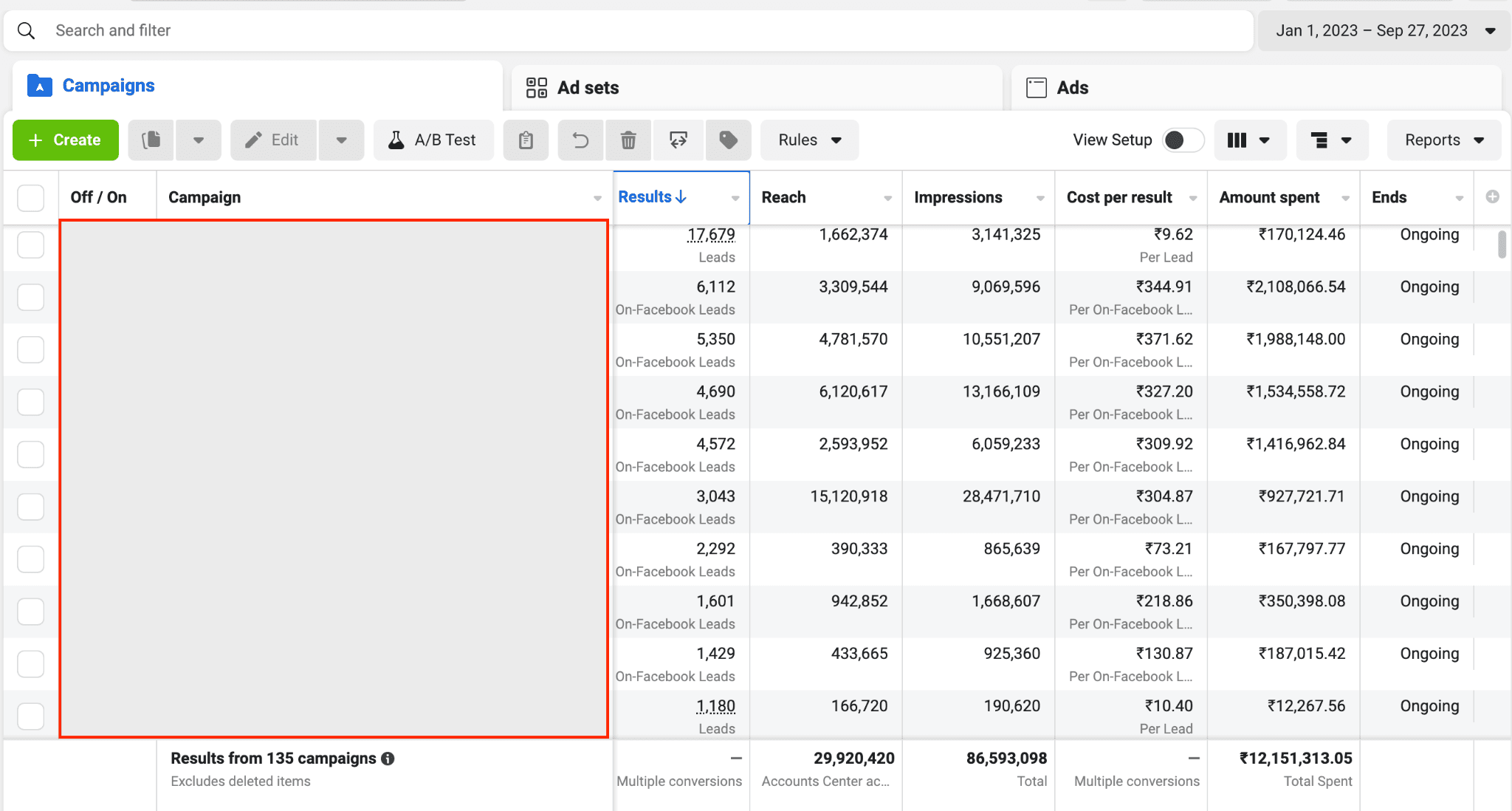
Task: Click the search magnifier icon
Action: [26, 30]
